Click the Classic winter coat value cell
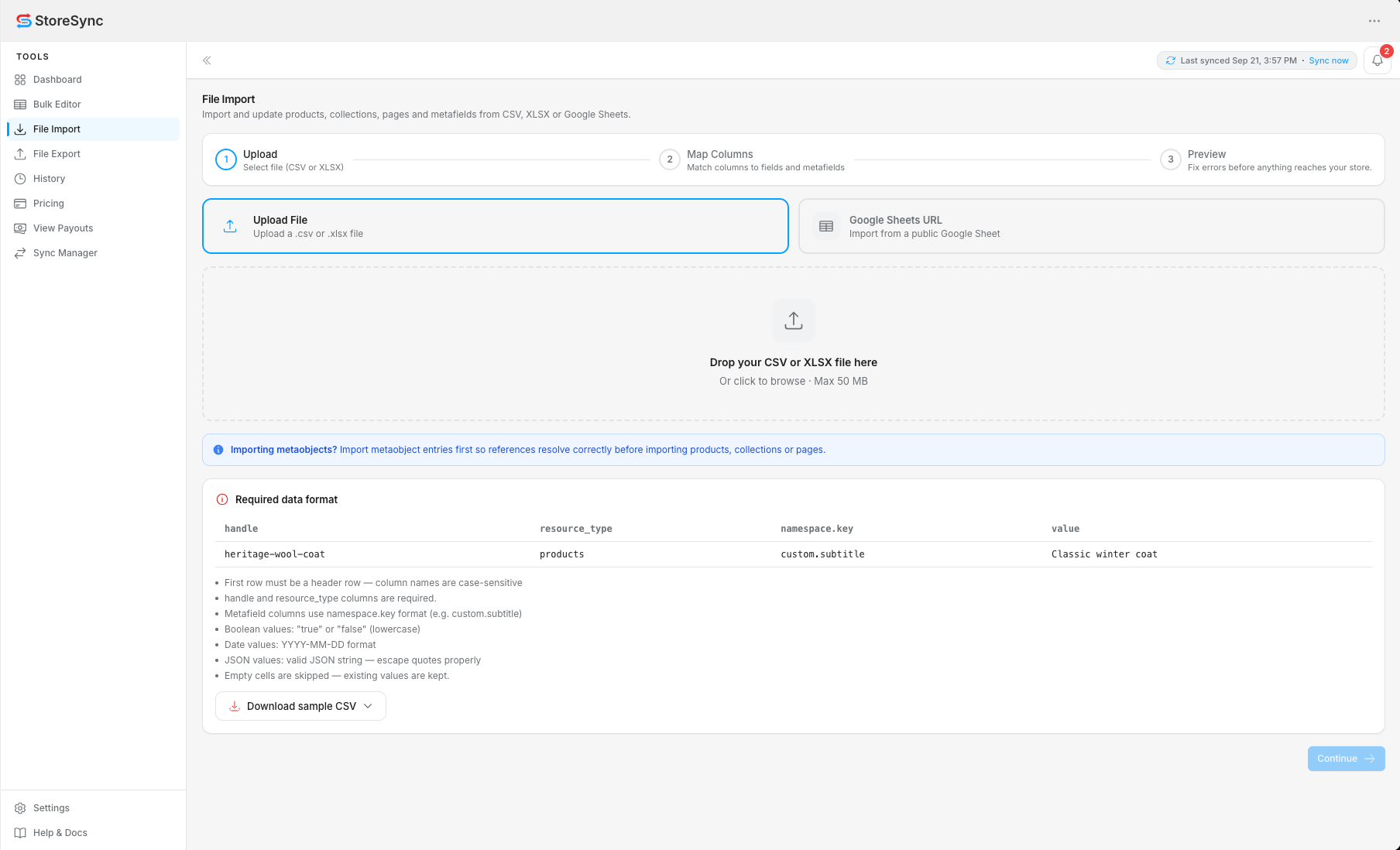 [1104, 554]
